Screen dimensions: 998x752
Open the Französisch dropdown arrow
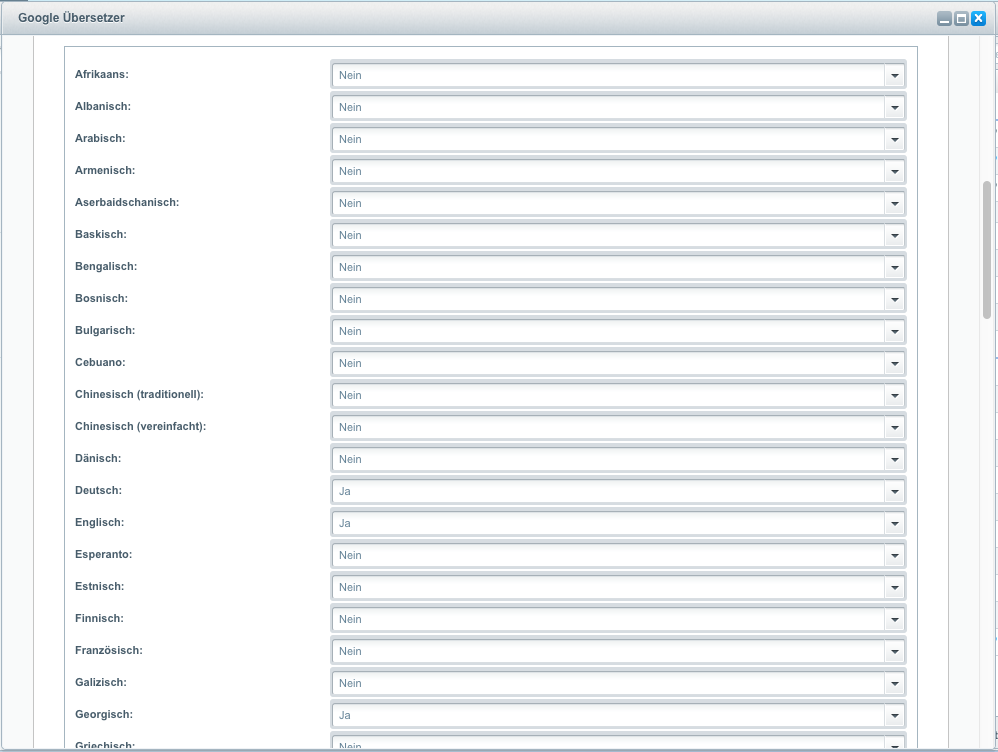pos(894,651)
